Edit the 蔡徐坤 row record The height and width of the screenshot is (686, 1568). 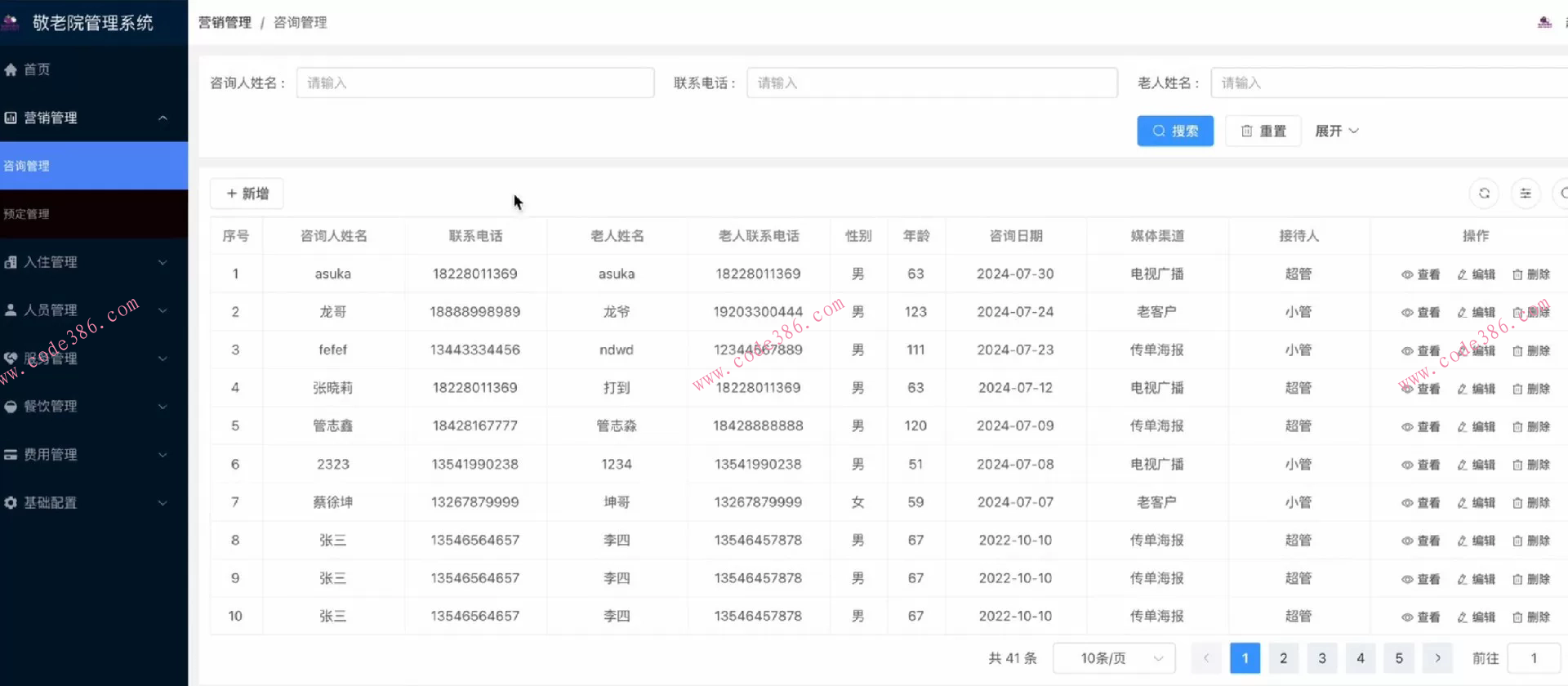point(1476,503)
